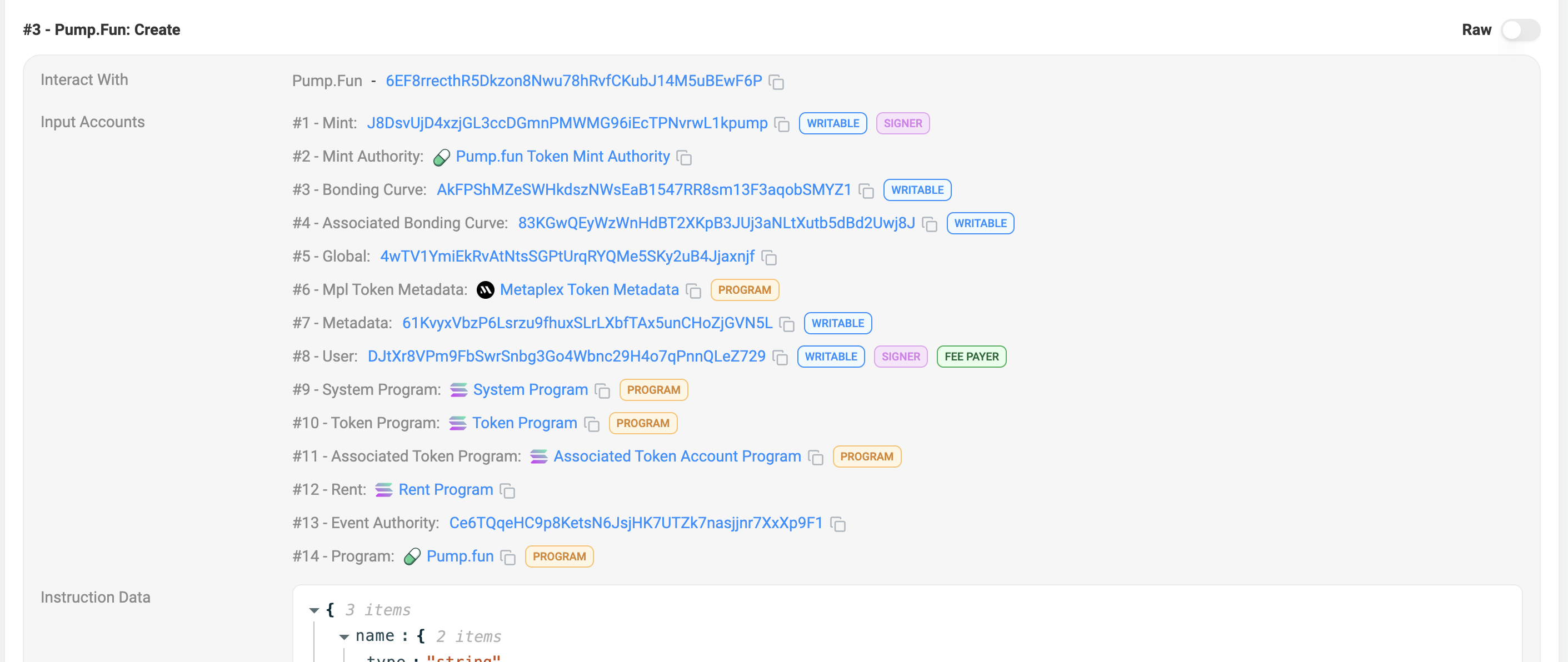This screenshot has width=1568, height=662.
Task: Click the Solana icon by Associated Token Account Program
Action: (539, 457)
